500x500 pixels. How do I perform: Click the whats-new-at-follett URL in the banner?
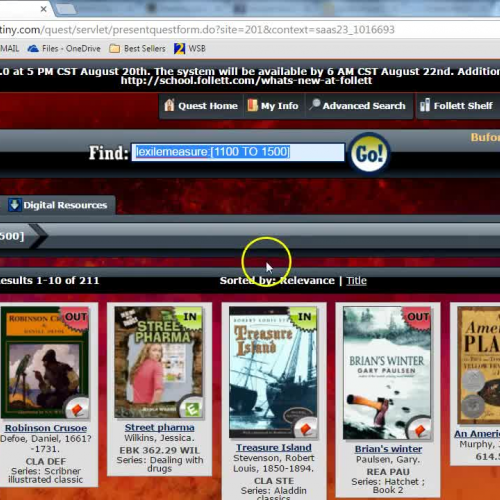(246, 81)
